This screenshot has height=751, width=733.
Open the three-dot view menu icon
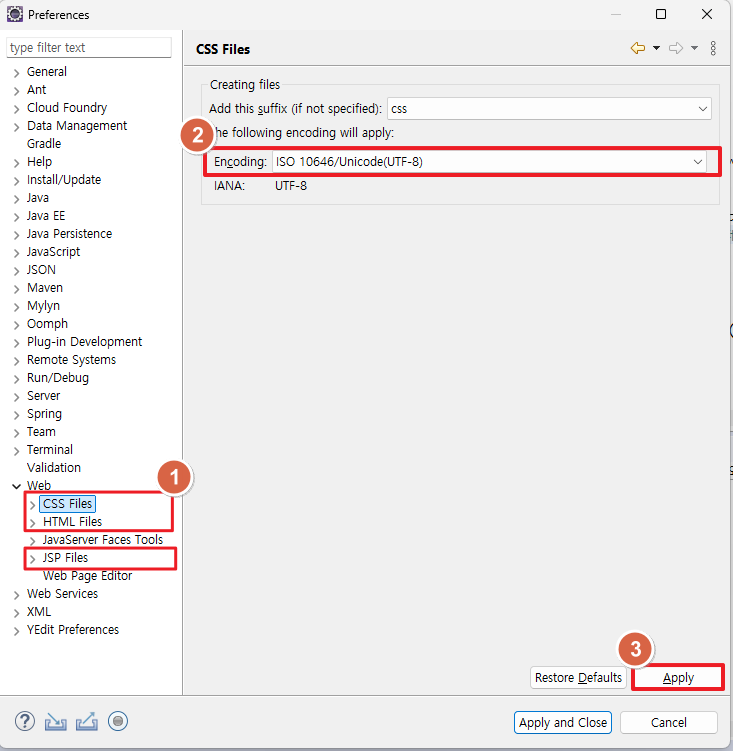tap(713, 48)
